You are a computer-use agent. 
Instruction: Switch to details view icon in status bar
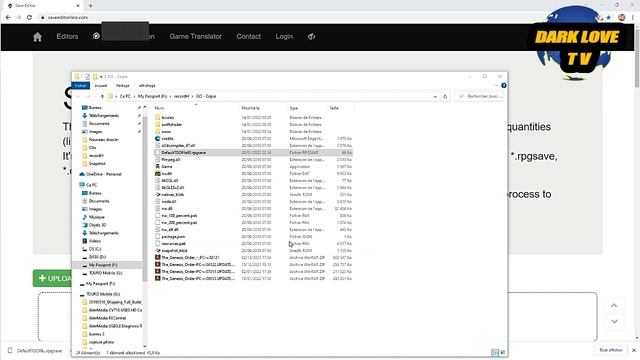pos(495,352)
